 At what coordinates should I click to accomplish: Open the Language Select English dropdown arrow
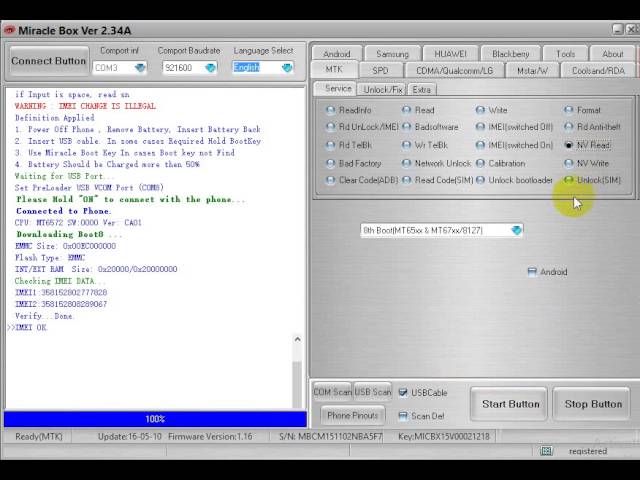point(287,68)
